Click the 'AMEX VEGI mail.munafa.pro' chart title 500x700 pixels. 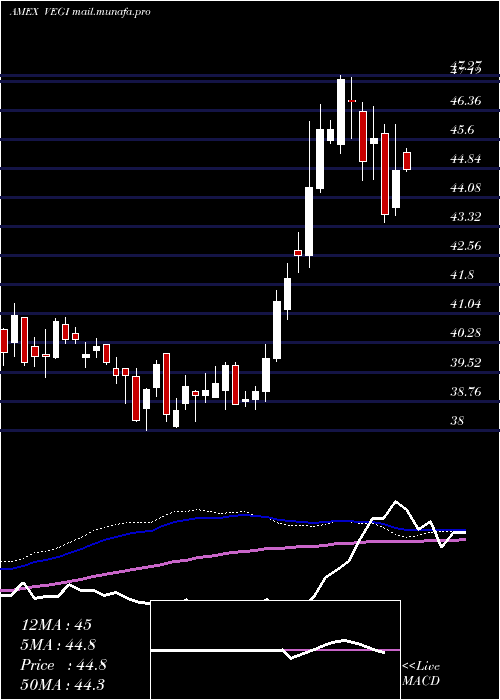point(79,12)
